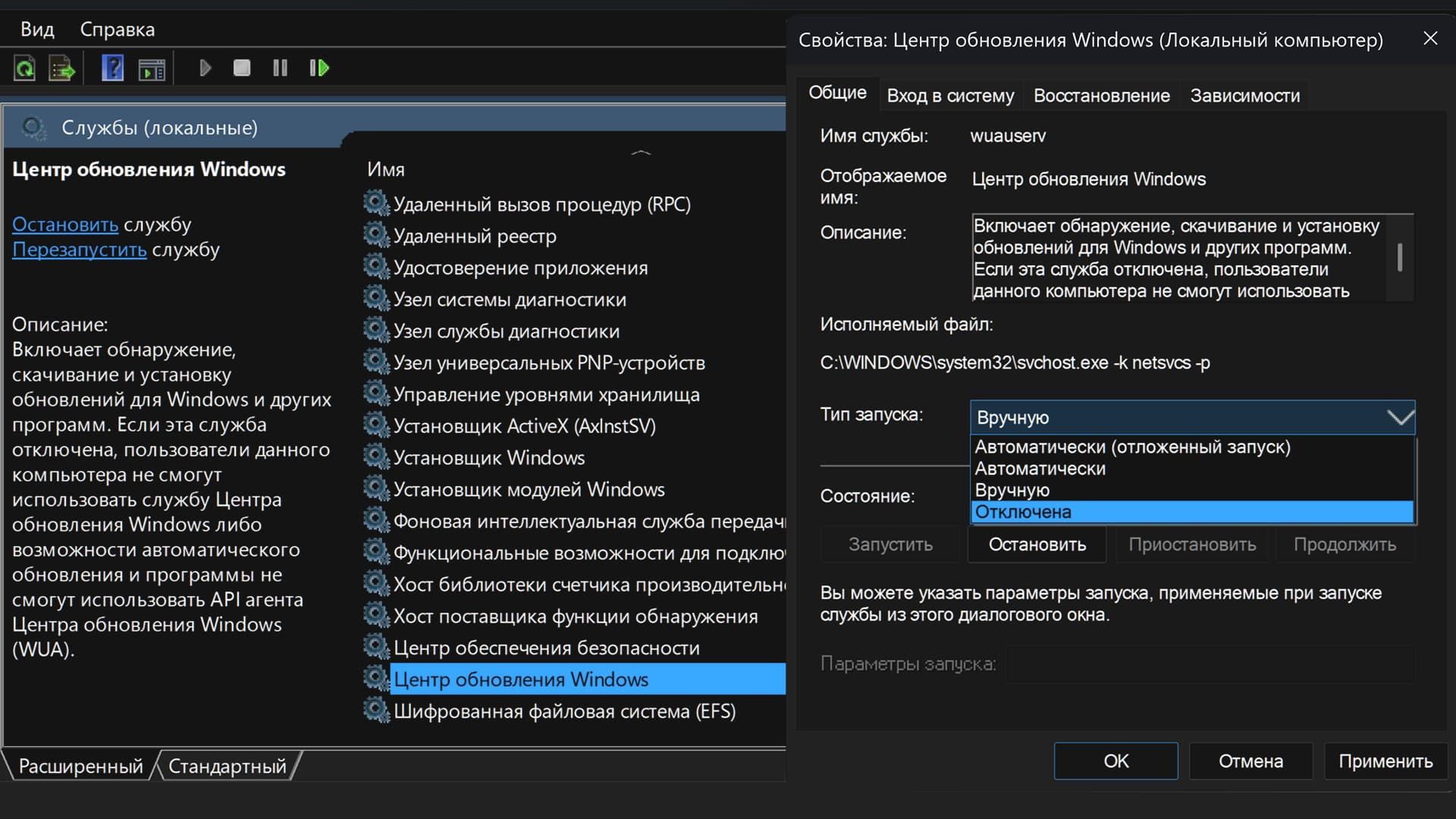1456x819 pixels.
Task: Click the Restart service toolbar icon
Action: 319,68
